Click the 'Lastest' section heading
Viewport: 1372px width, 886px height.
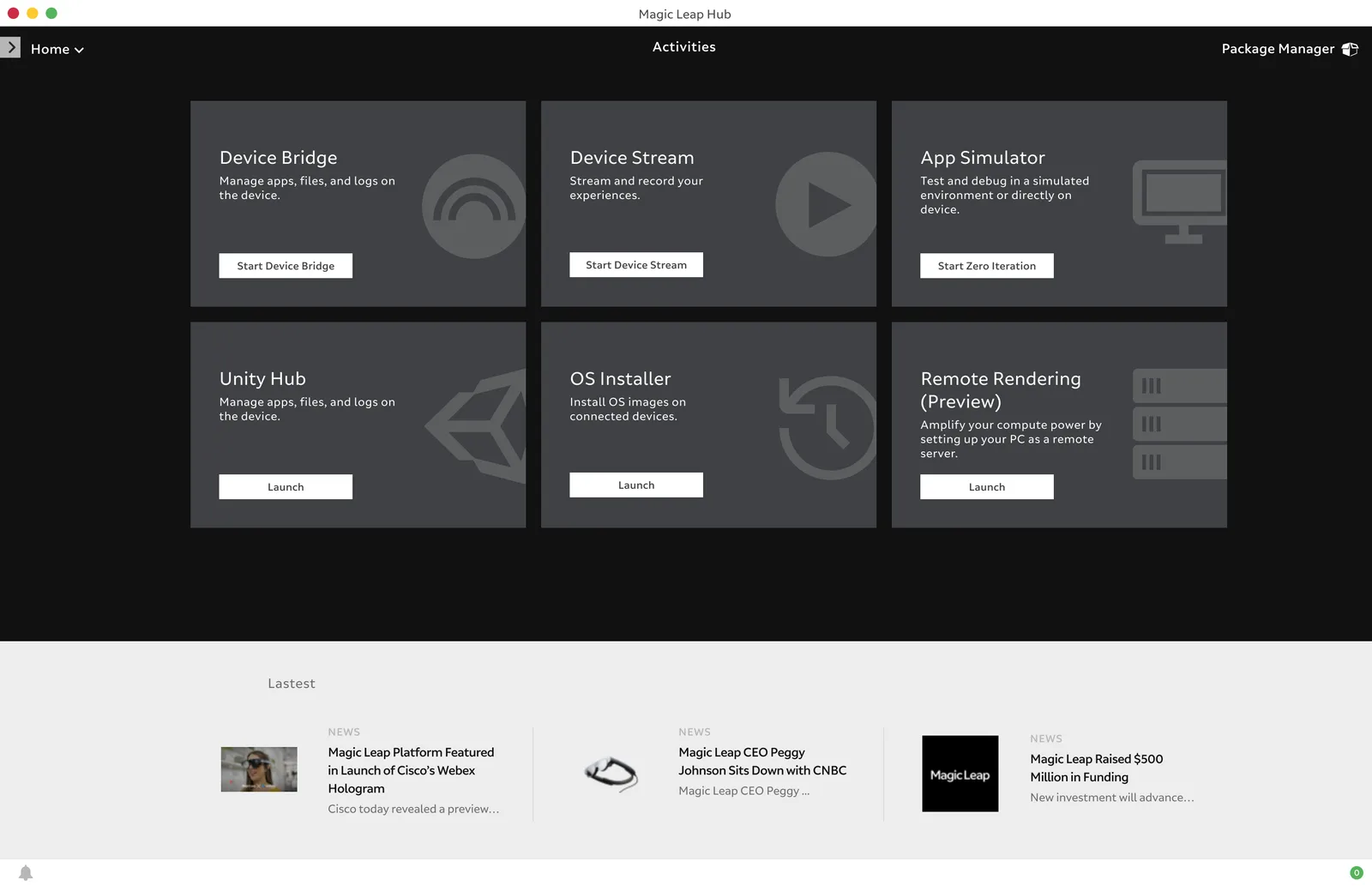292,684
